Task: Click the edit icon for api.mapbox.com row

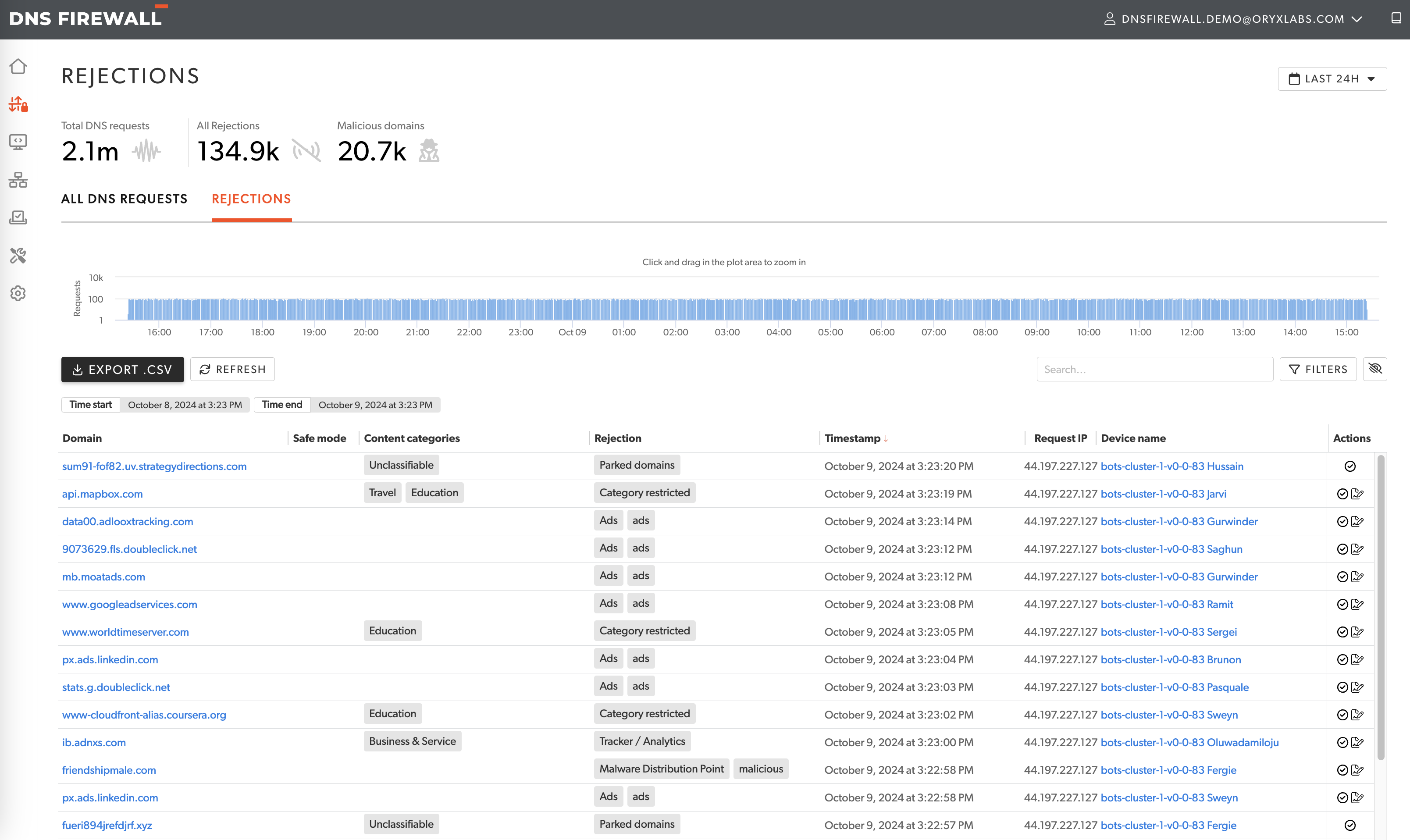Action: coord(1357,494)
